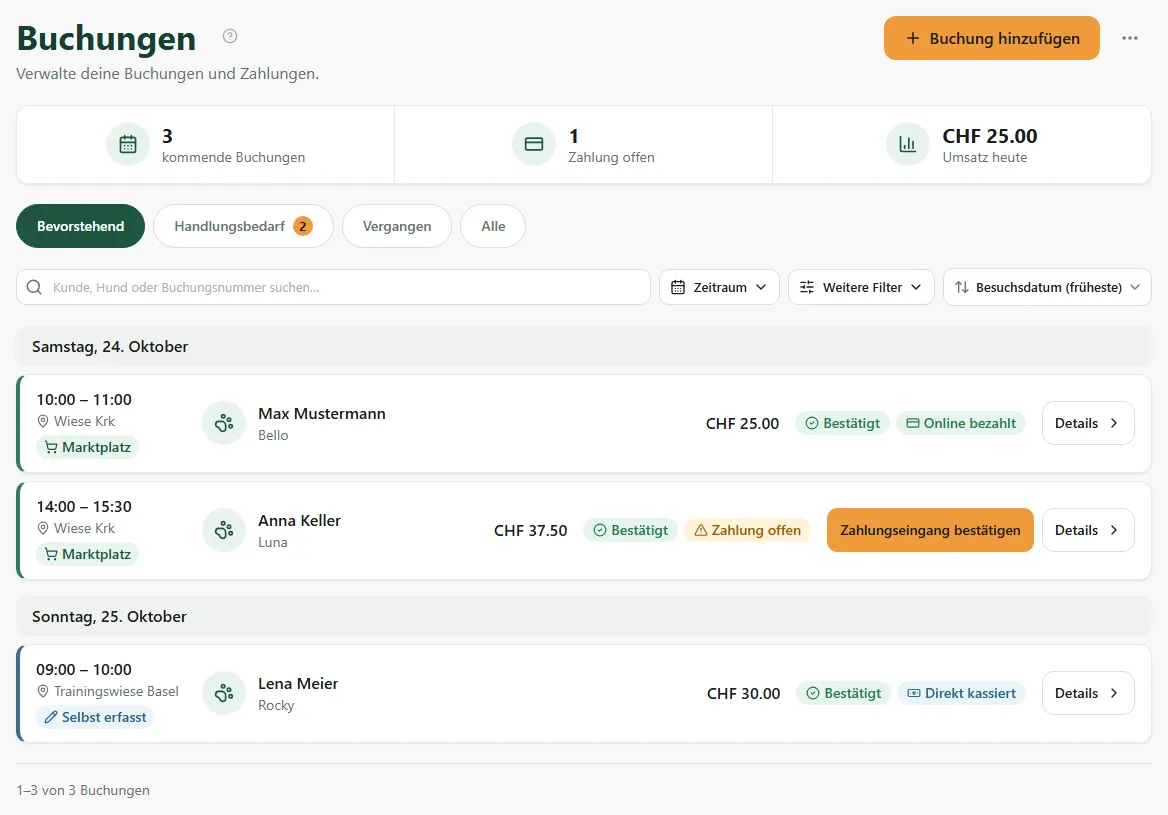The image size is (1168, 815).
Task: Click the paw icon for Max Mustermann
Action: pyautogui.click(x=223, y=423)
